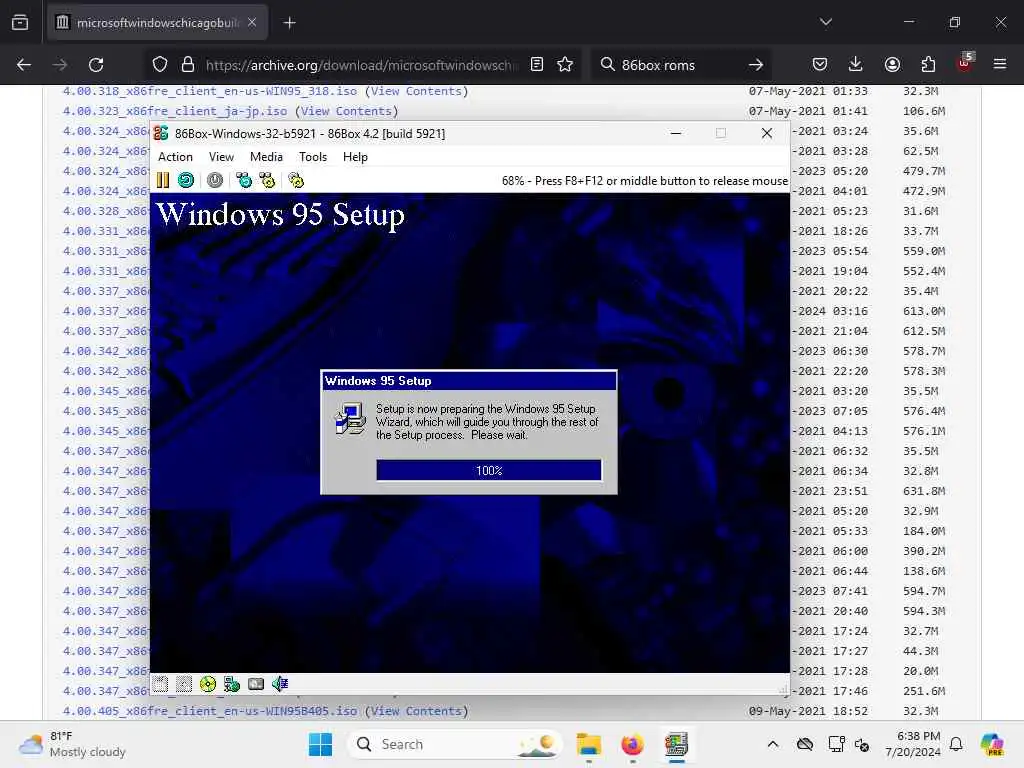This screenshot has height=768, width=1024.
Task: Send Ctrl+Alt+Esc from 86Box toolbar
Action: (x=267, y=180)
